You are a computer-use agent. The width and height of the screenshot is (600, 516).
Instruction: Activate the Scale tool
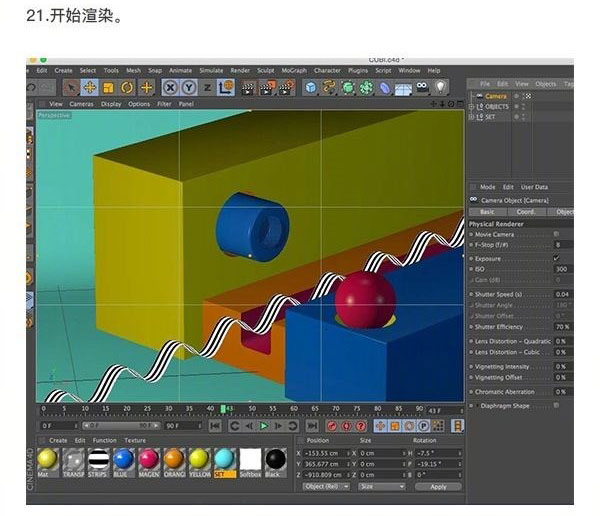pos(108,88)
